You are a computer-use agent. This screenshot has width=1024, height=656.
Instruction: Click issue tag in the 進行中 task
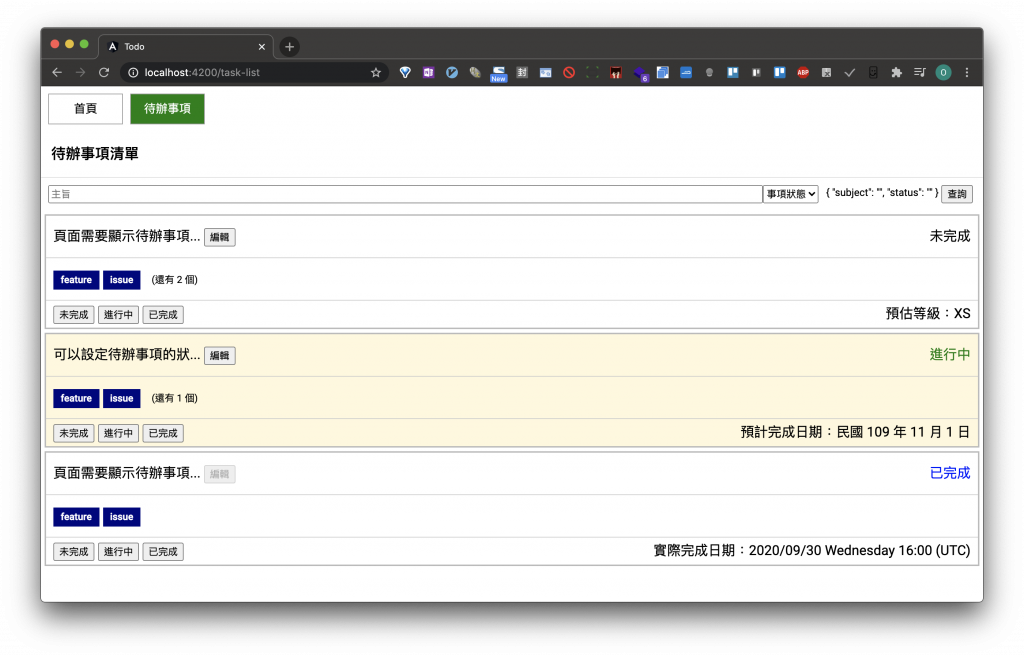tap(121, 398)
